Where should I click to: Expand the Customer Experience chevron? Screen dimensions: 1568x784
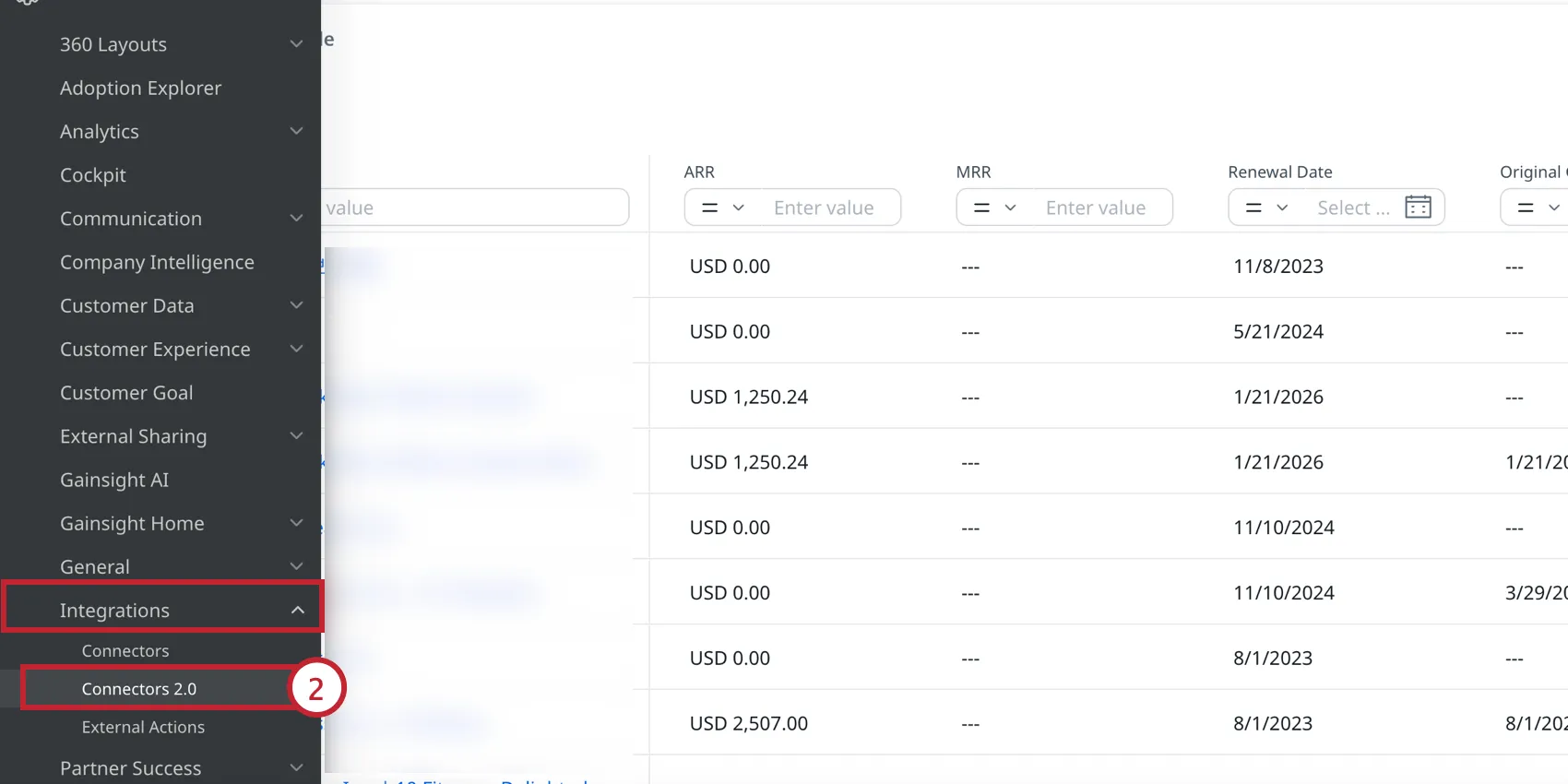296,350
